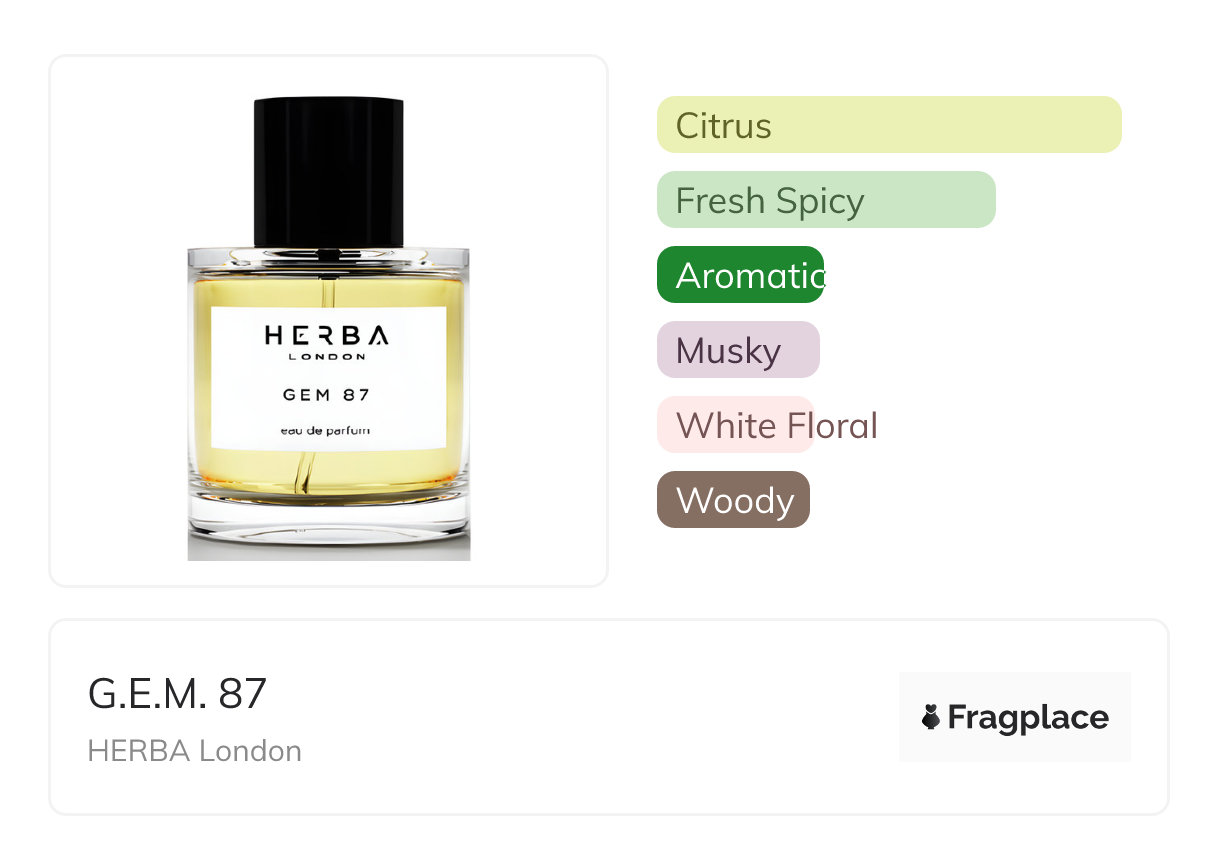The width and height of the screenshot is (1218, 864).
Task: Click the small LONDON text on the bottle label
Action: click(x=327, y=356)
